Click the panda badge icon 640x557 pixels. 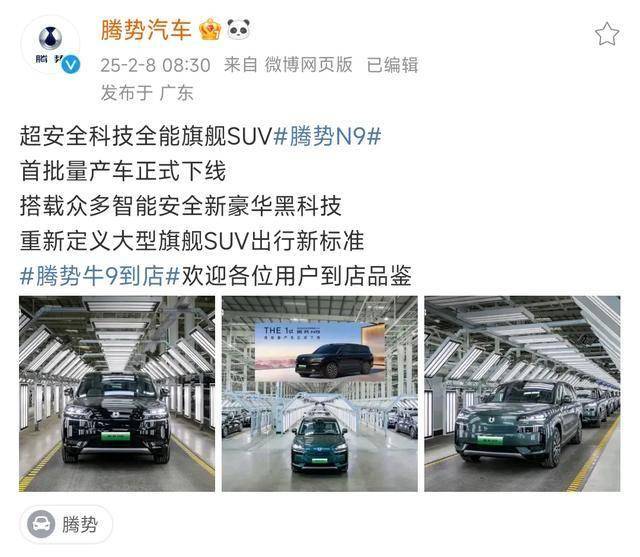[239, 29]
